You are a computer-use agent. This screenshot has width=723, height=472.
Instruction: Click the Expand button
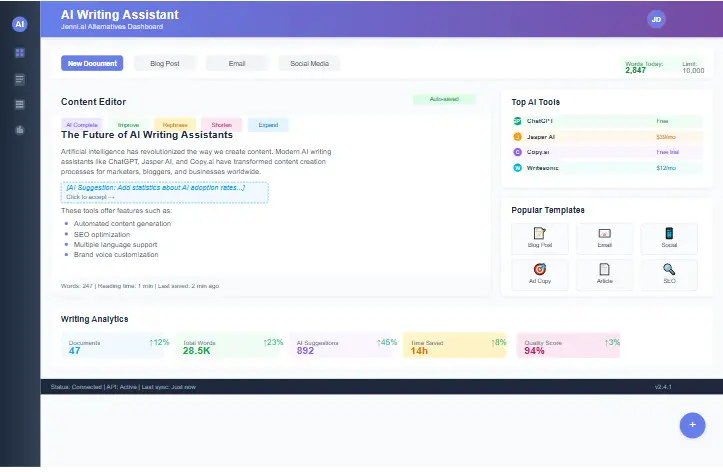(x=268, y=125)
